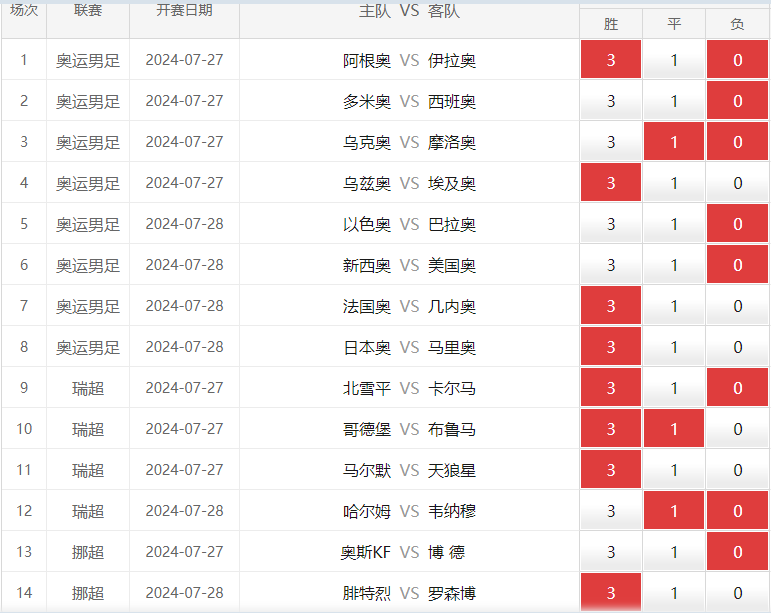The image size is (771, 613).
Task: Deselect draw 1 for 乌克奥 VS 摩洛奥
Action: 674,142
